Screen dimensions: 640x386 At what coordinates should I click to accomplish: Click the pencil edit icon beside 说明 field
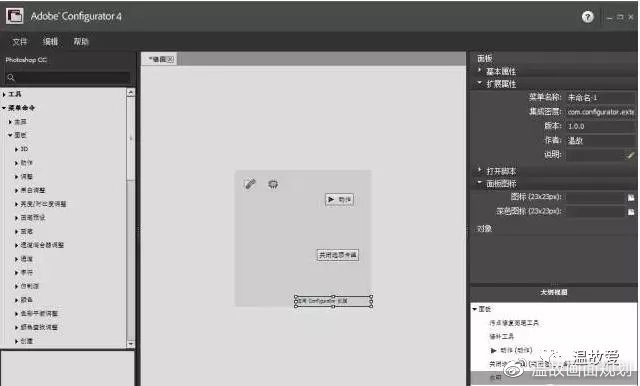[x=631, y=155]
